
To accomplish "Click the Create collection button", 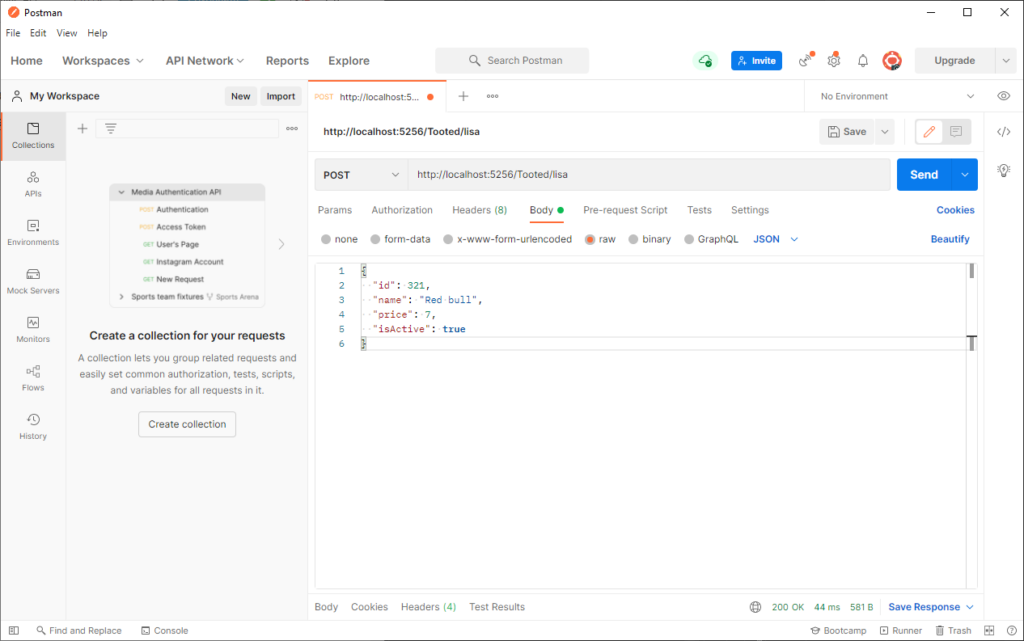I will point(187,424).
